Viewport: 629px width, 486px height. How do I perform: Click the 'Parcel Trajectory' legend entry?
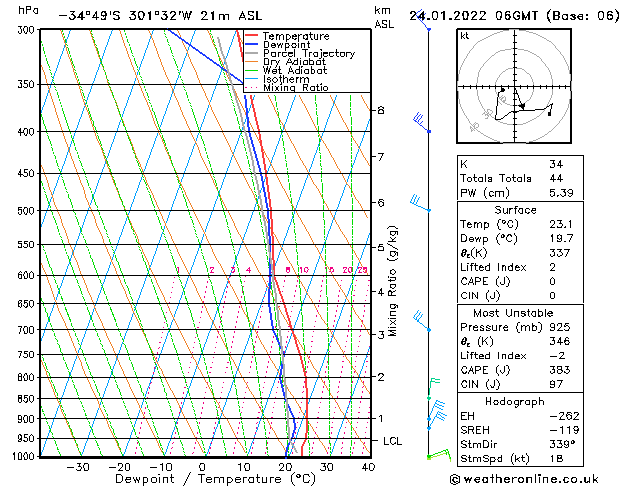click(x=309, y=53)
